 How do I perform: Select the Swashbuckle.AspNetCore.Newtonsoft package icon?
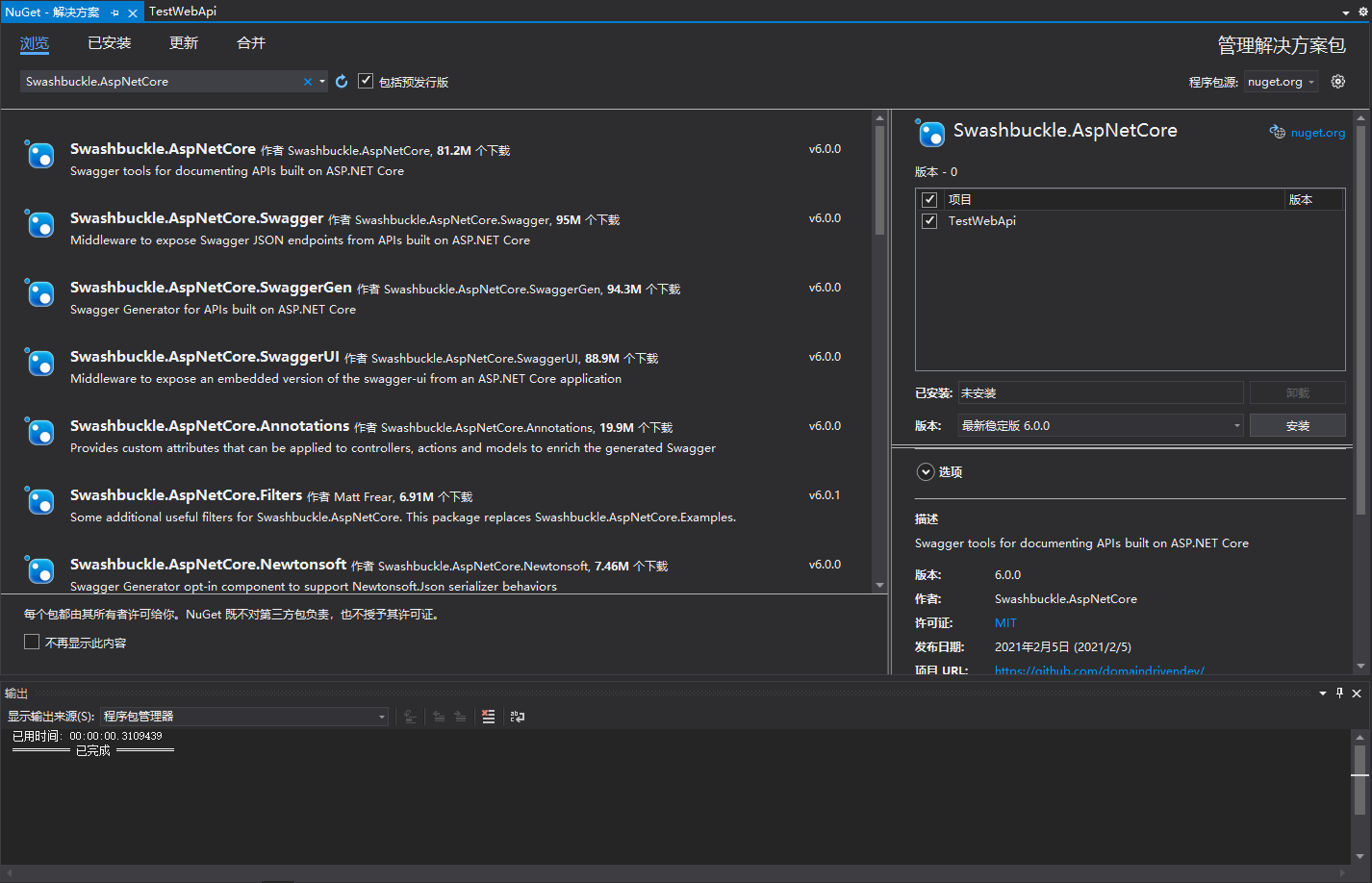[x=39, y=569]
